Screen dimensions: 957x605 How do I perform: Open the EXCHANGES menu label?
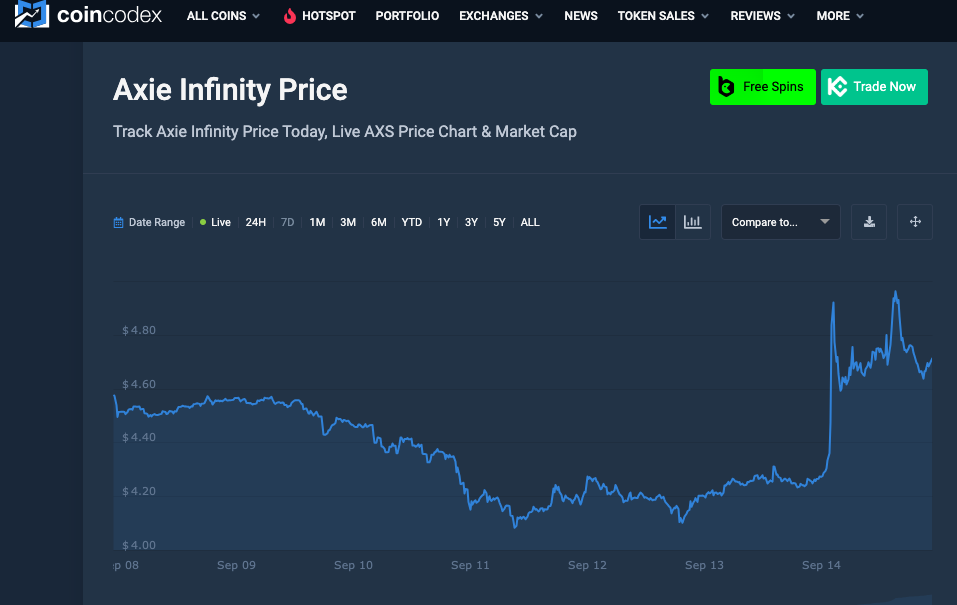pyautogui.click(x=494, y=16)
